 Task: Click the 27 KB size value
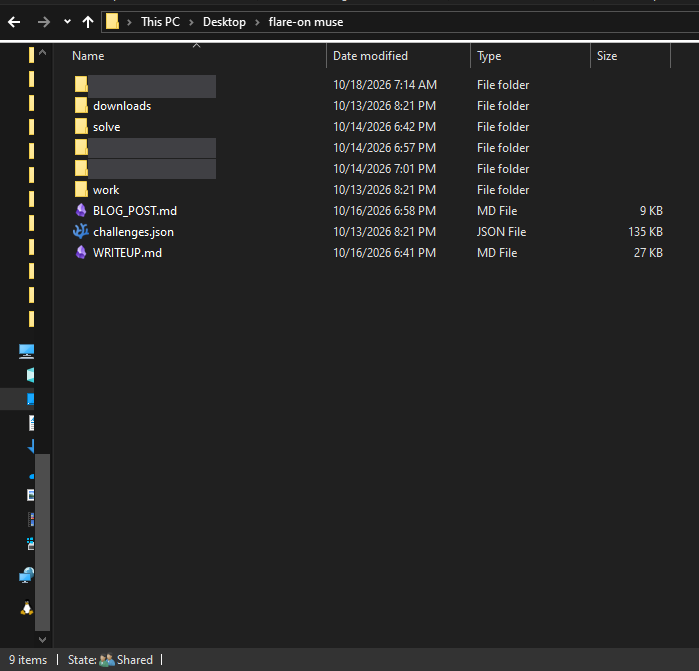(x=648, y=253)
